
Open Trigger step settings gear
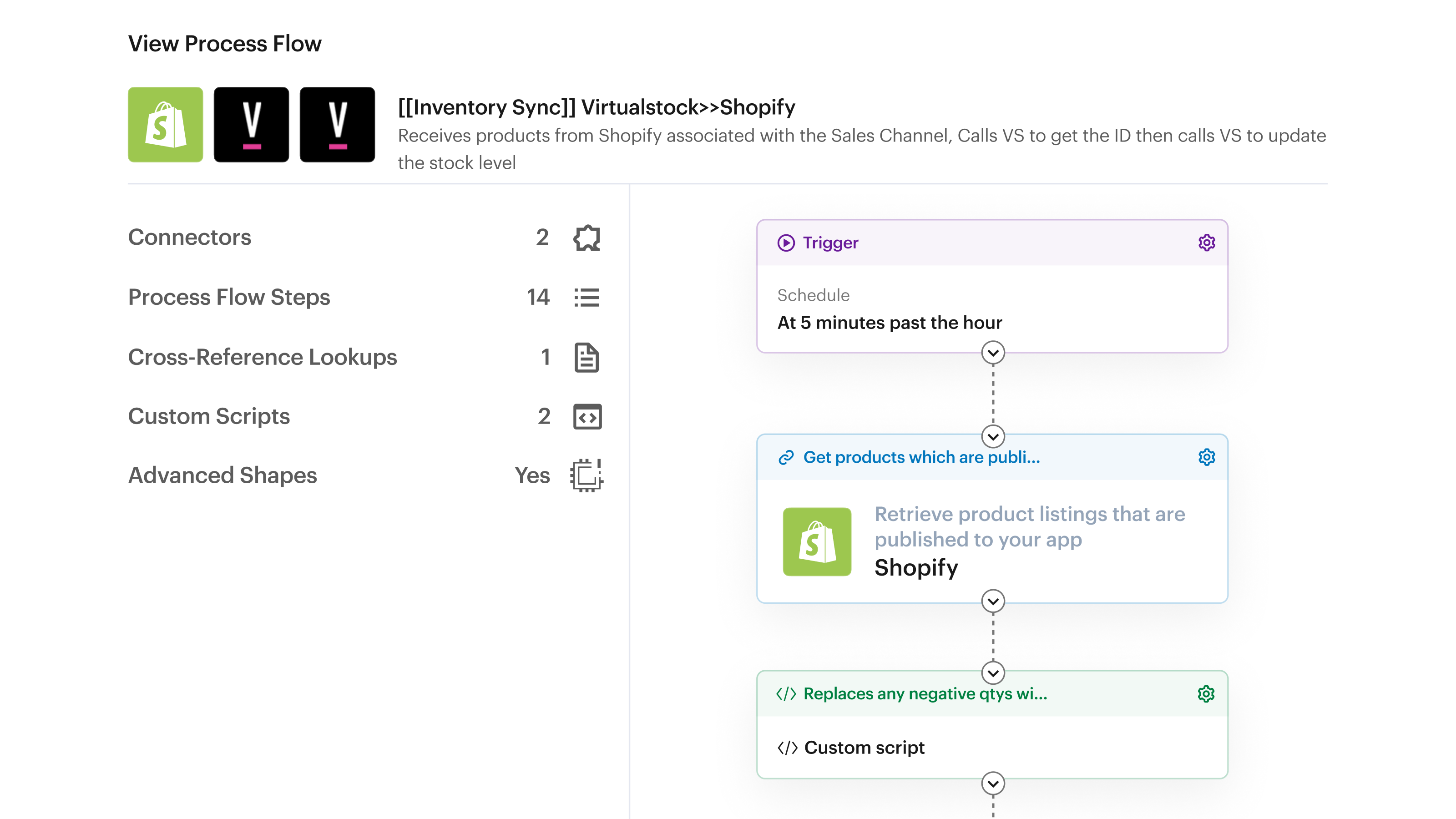pos(1206,243)
